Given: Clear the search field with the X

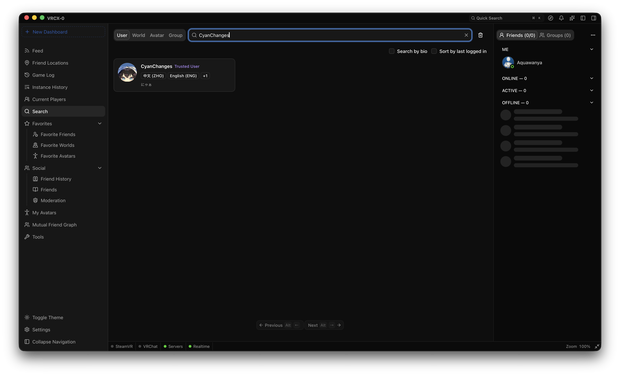Looking at the screenshot, I should click(466, 35).
